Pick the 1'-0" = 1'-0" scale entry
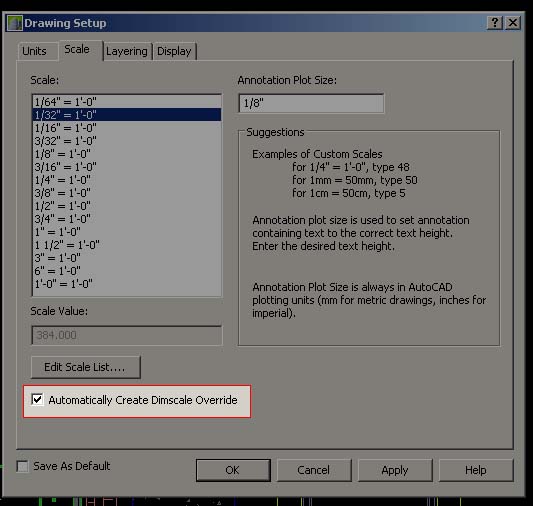The image size is (533, 506). point(127,284)
